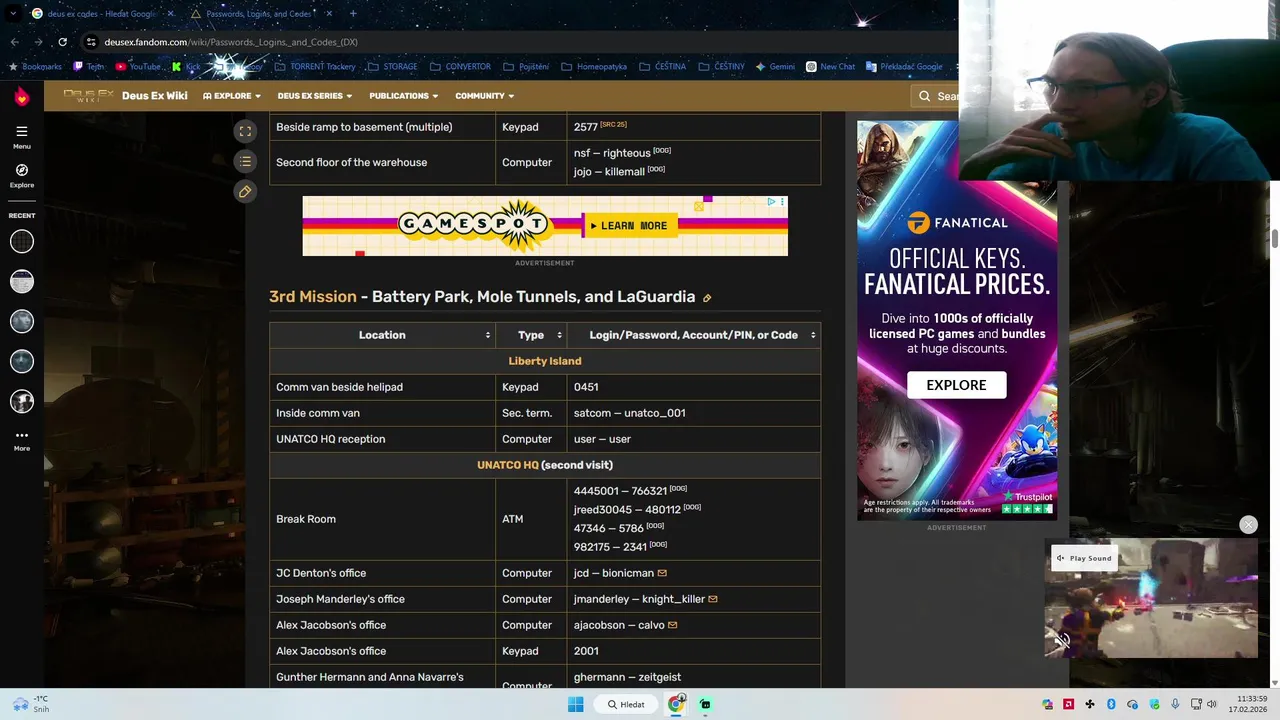Viewport: 1280px width, 720px height.
Task: Open the STORAGE bookmark folder
Action: [393, 67]
